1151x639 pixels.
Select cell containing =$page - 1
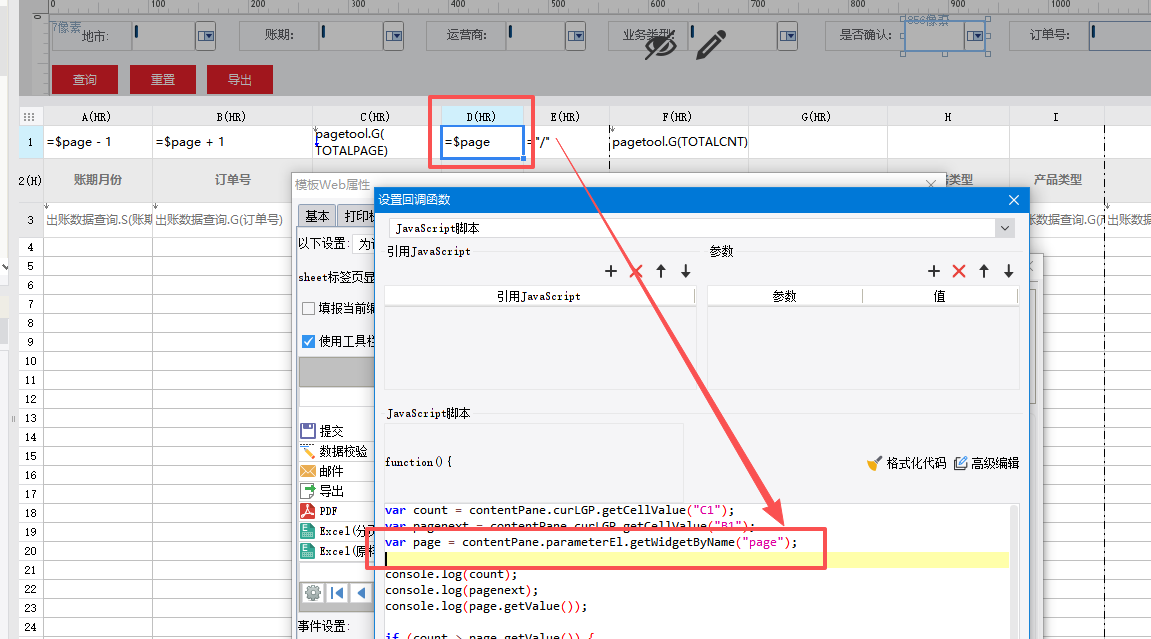[97, 142]
